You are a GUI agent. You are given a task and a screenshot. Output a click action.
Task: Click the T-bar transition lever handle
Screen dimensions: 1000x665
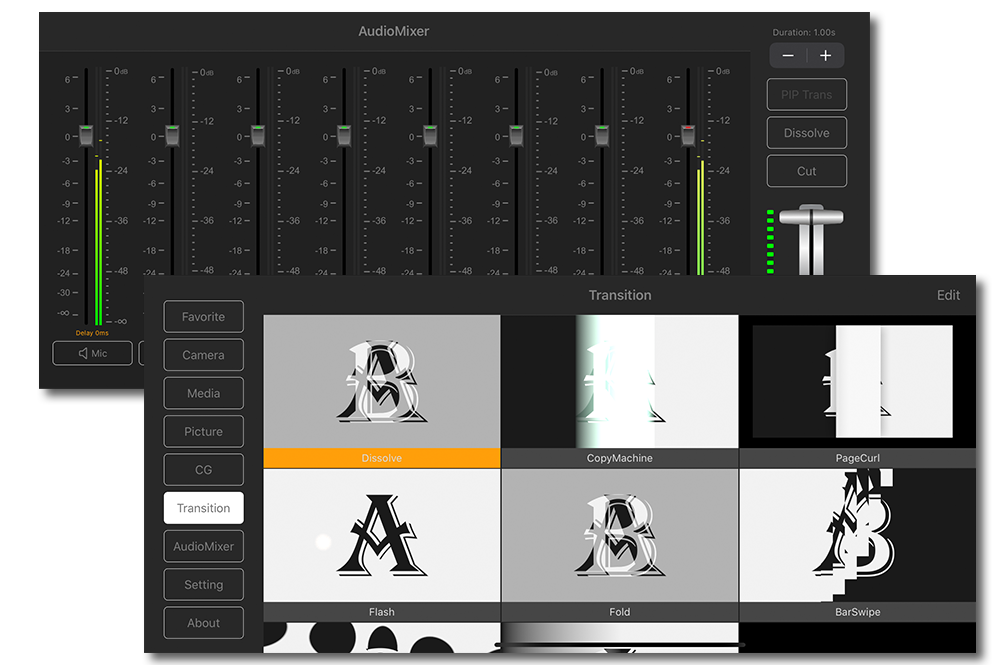(812, 212)
